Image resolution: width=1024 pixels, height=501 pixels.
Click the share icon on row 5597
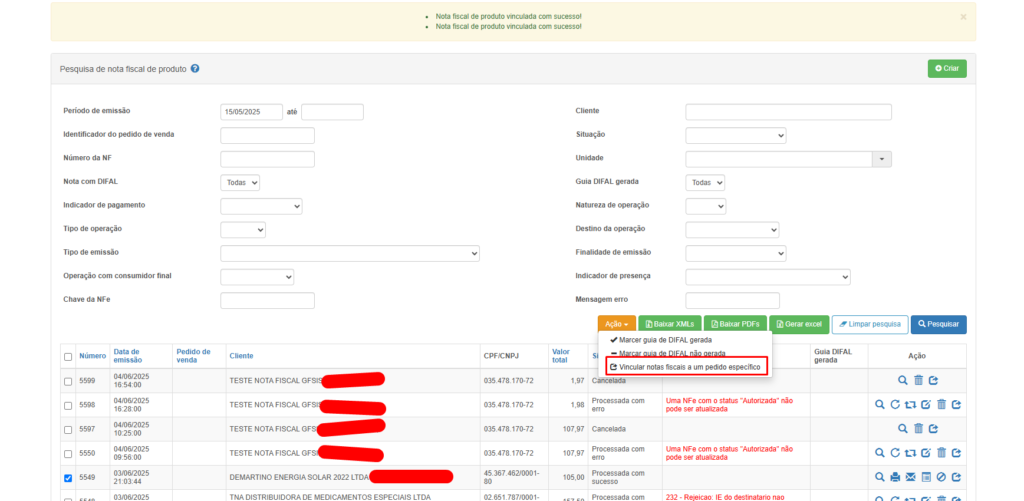[933, 429]
